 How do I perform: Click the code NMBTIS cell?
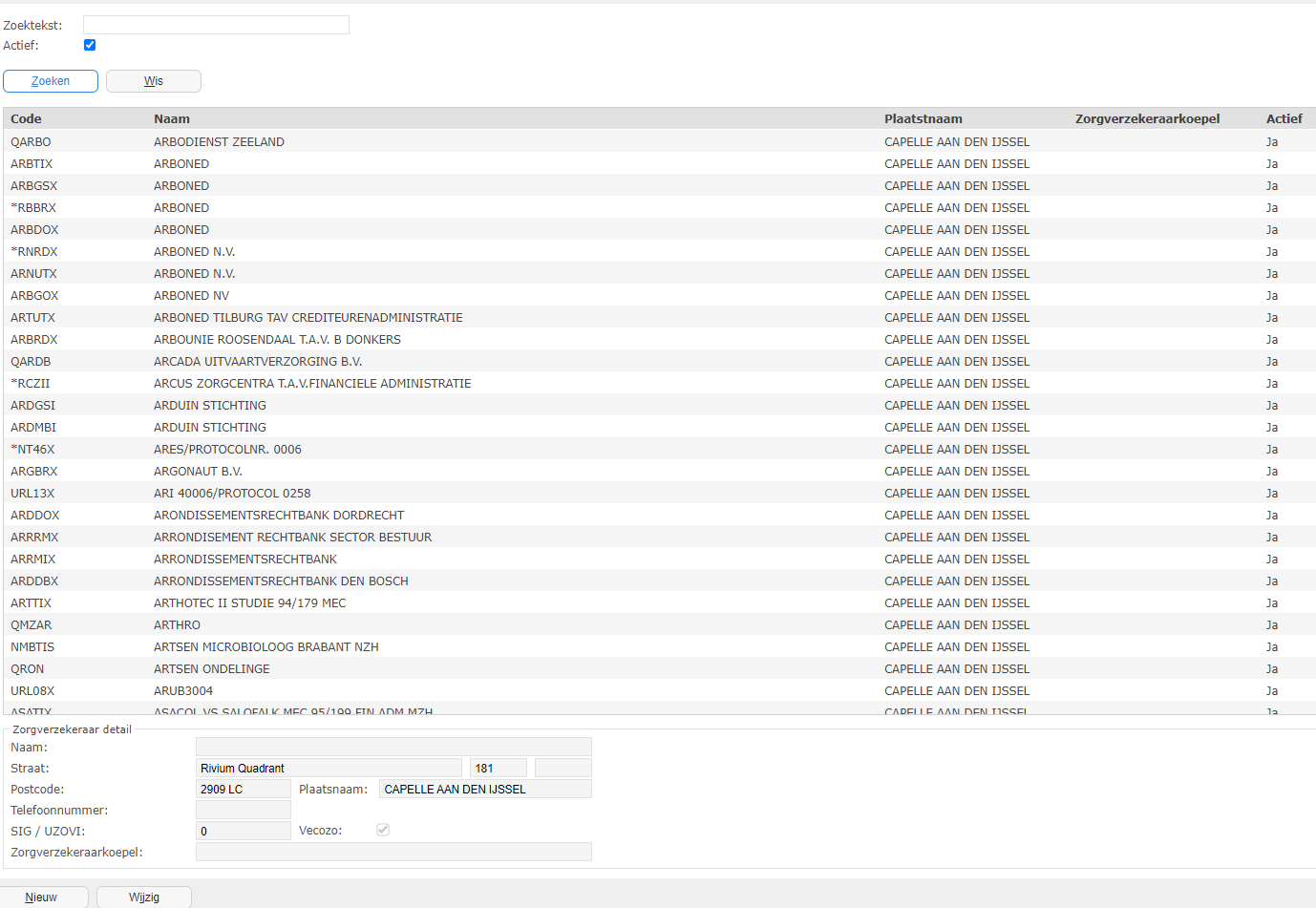pyautogui.click(x=32, y=646)
